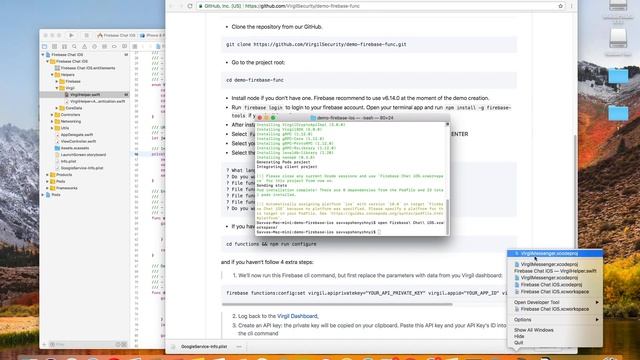This screenshot has width=640, height=360.
Task: Select GoogleService-Info.plist in the project navigator
Action: [82, 168]
